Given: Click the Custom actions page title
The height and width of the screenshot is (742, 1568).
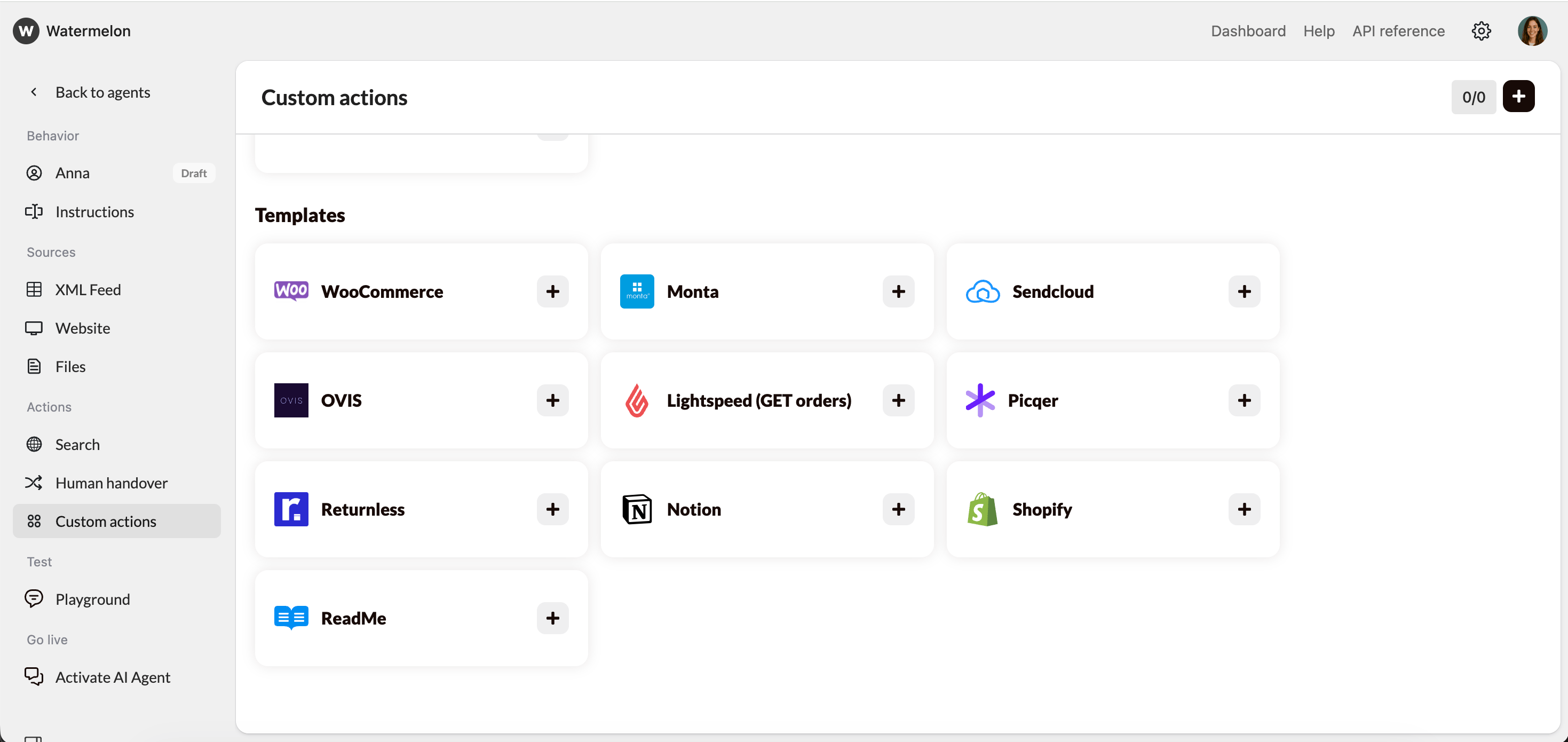Looking at the screenshot, I should point(334,97).
